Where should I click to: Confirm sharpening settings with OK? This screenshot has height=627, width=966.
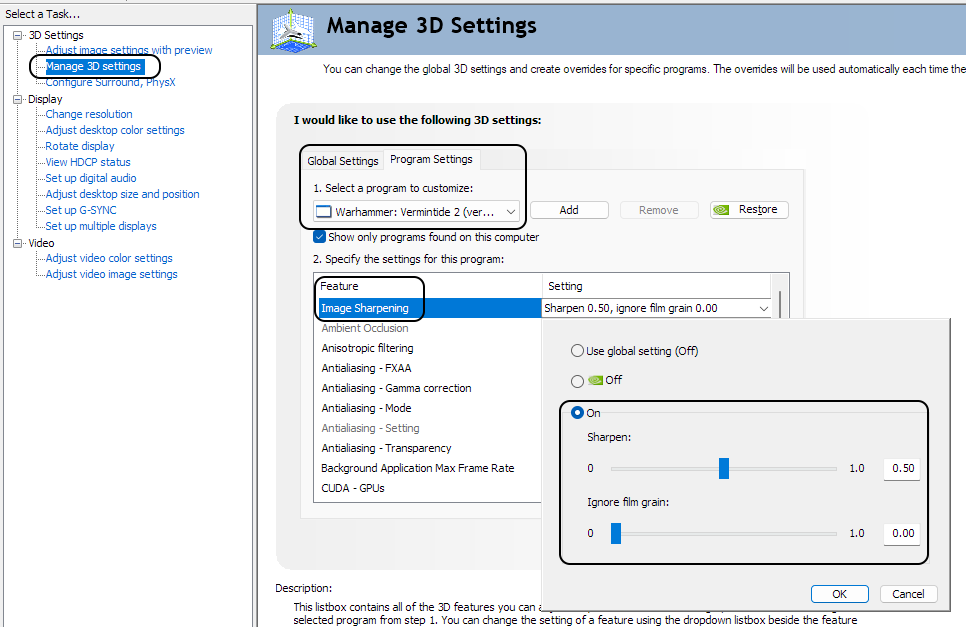[840, 594]
